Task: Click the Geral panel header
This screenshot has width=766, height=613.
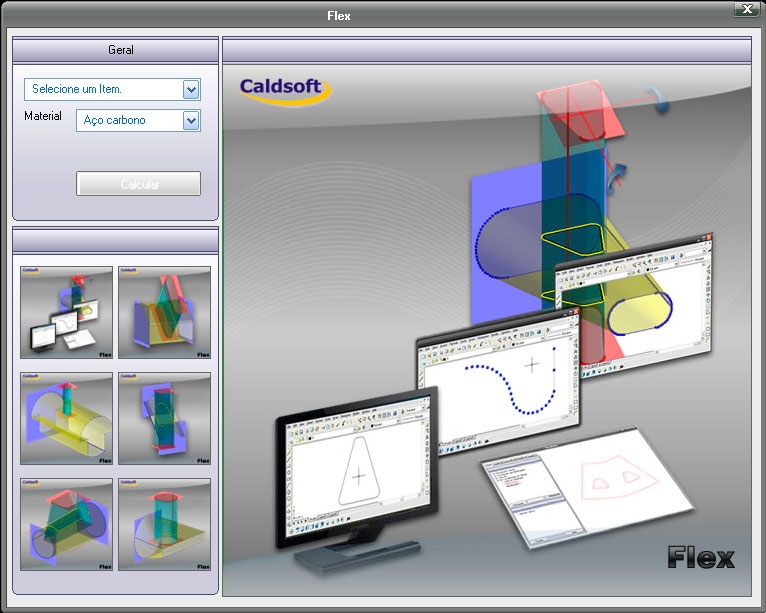Action: (115, 50)
